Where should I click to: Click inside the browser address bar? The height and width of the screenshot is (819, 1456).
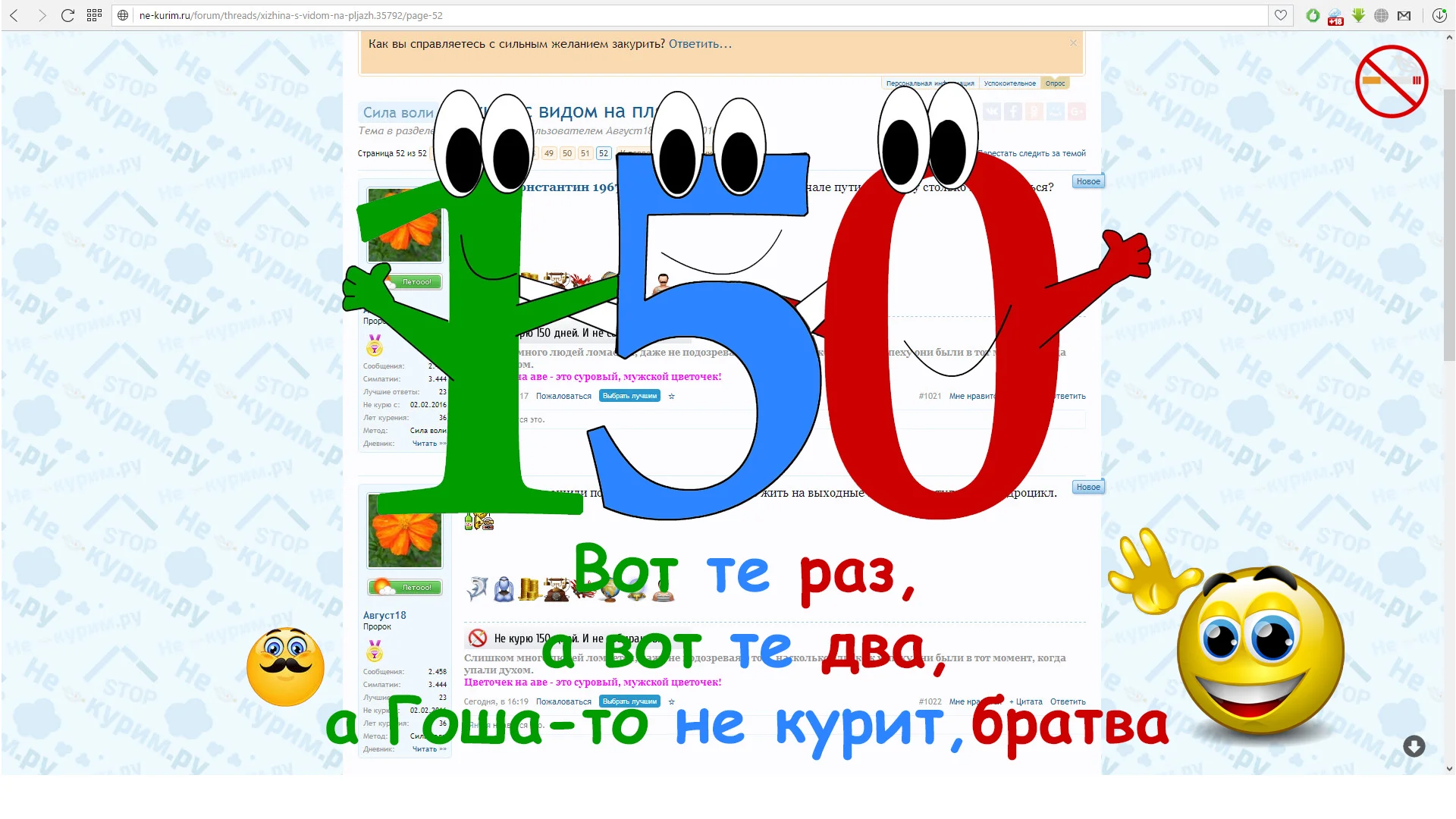pos(455,14)
